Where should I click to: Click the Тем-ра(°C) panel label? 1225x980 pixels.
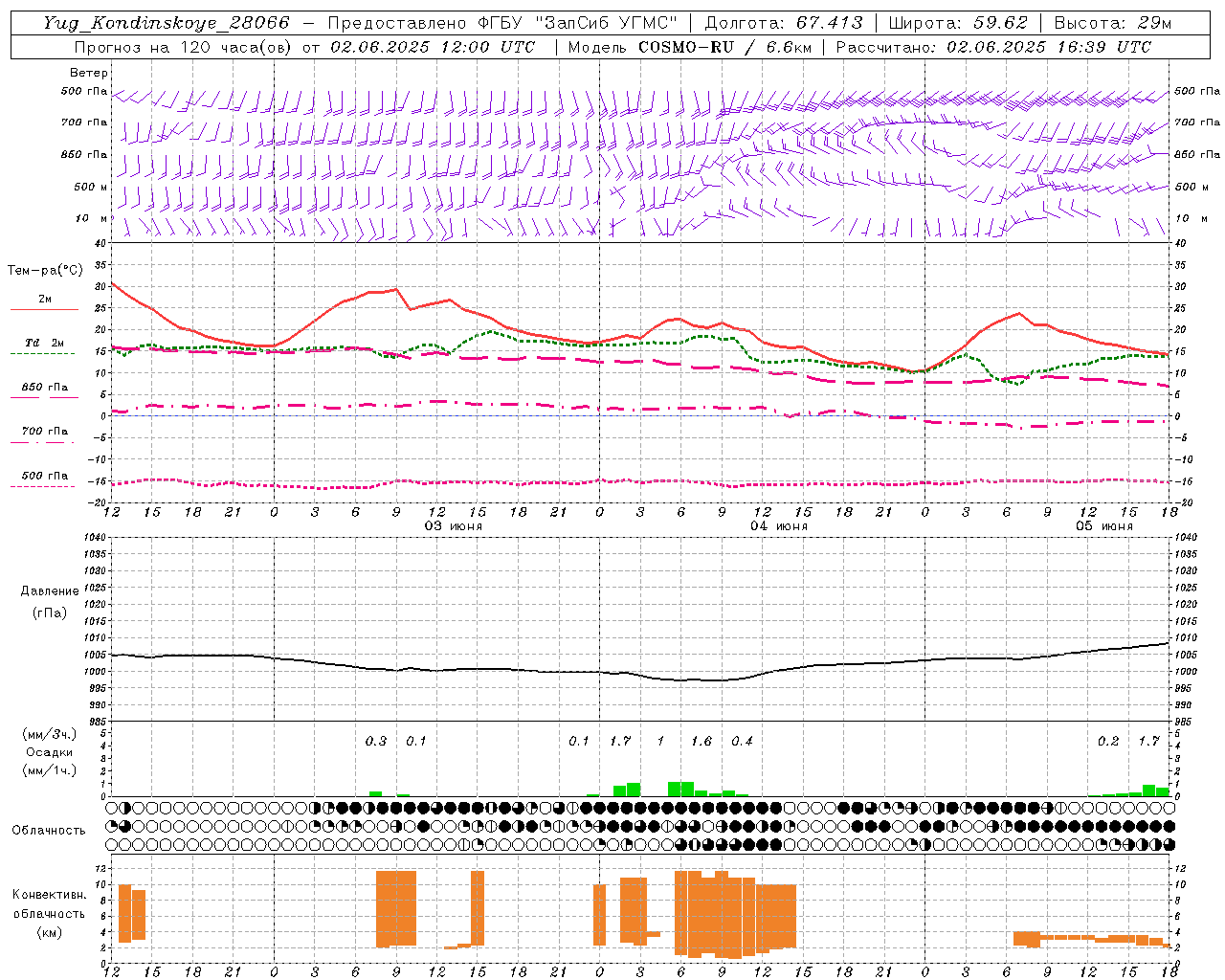(x=45, y=271)
